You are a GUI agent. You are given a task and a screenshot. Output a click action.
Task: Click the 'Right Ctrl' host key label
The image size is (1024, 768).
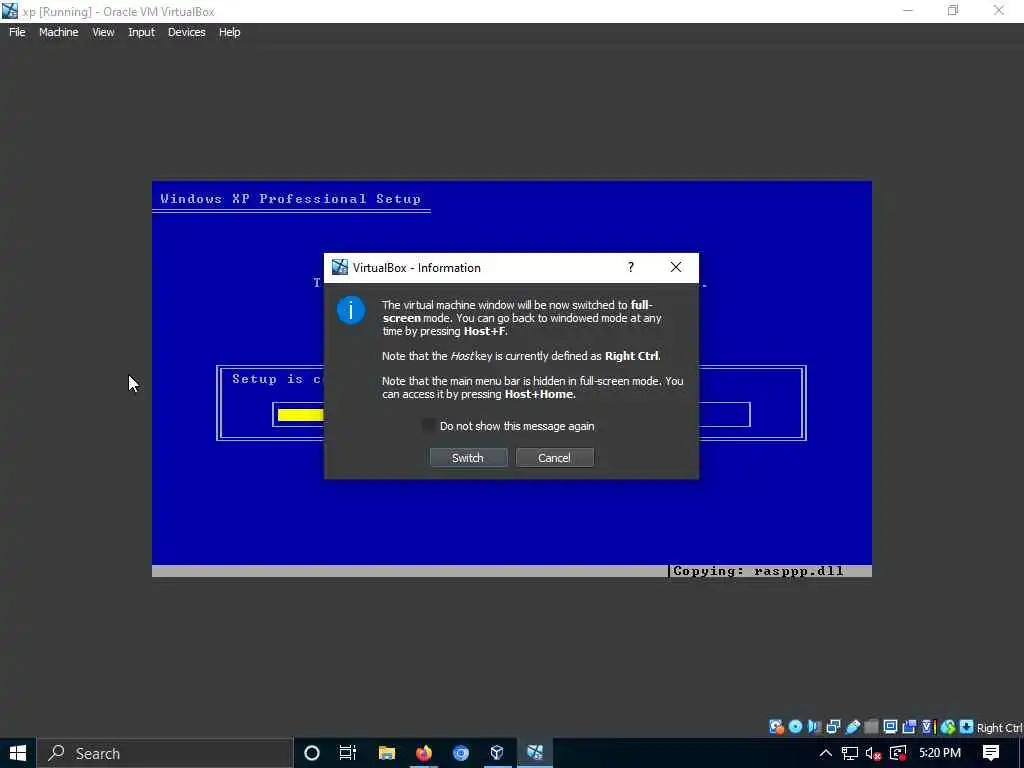999,728
